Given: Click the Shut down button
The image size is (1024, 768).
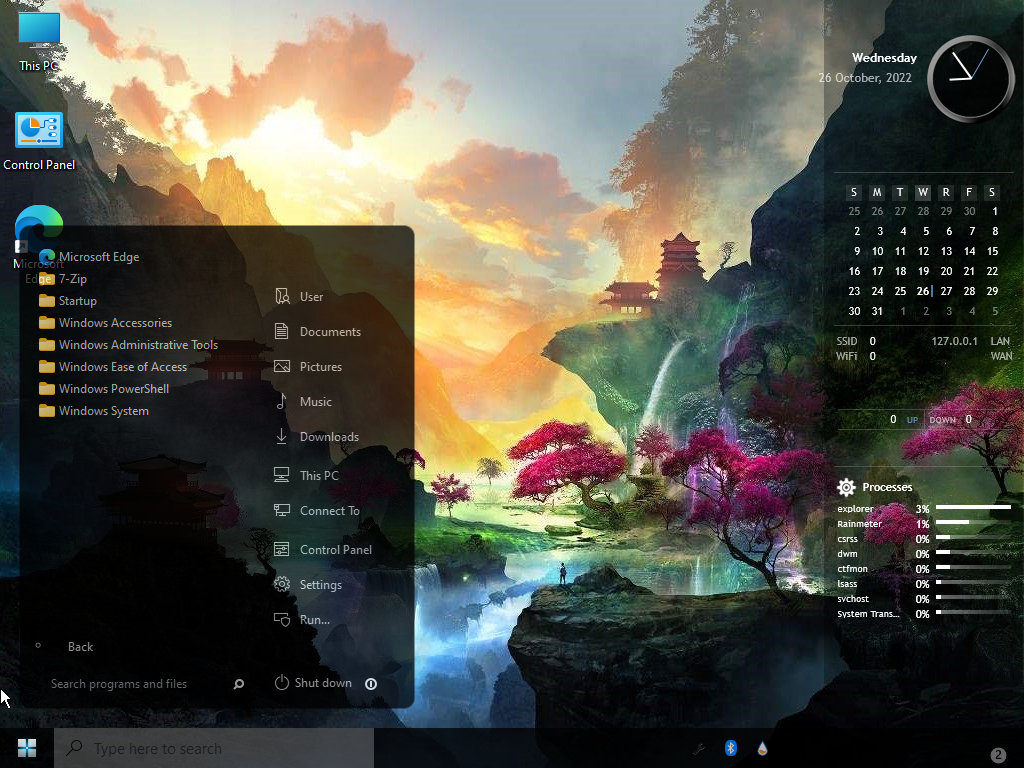Looking at the screenshot, I should (x=313, y=683).
